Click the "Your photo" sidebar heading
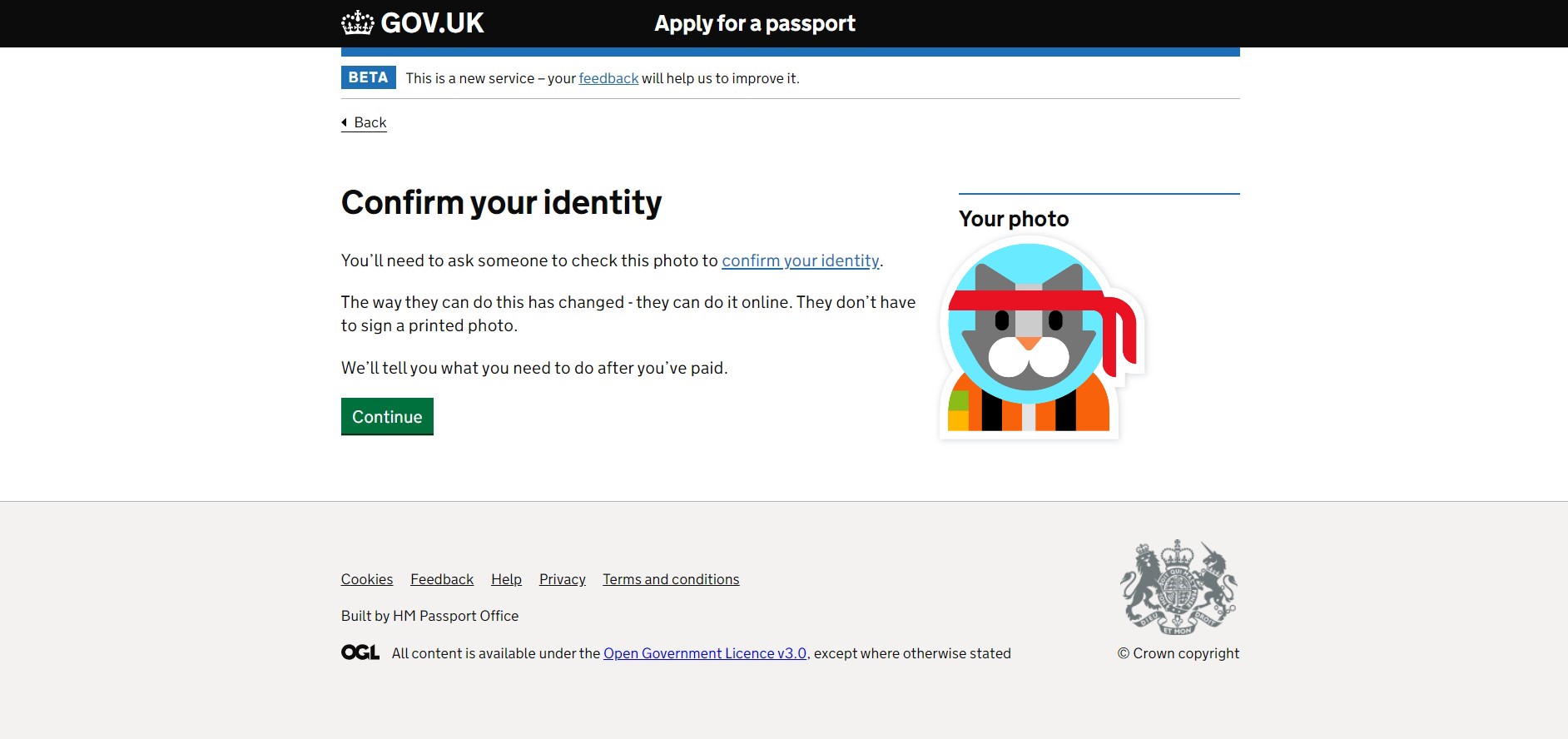 [x=1014, y=219]
